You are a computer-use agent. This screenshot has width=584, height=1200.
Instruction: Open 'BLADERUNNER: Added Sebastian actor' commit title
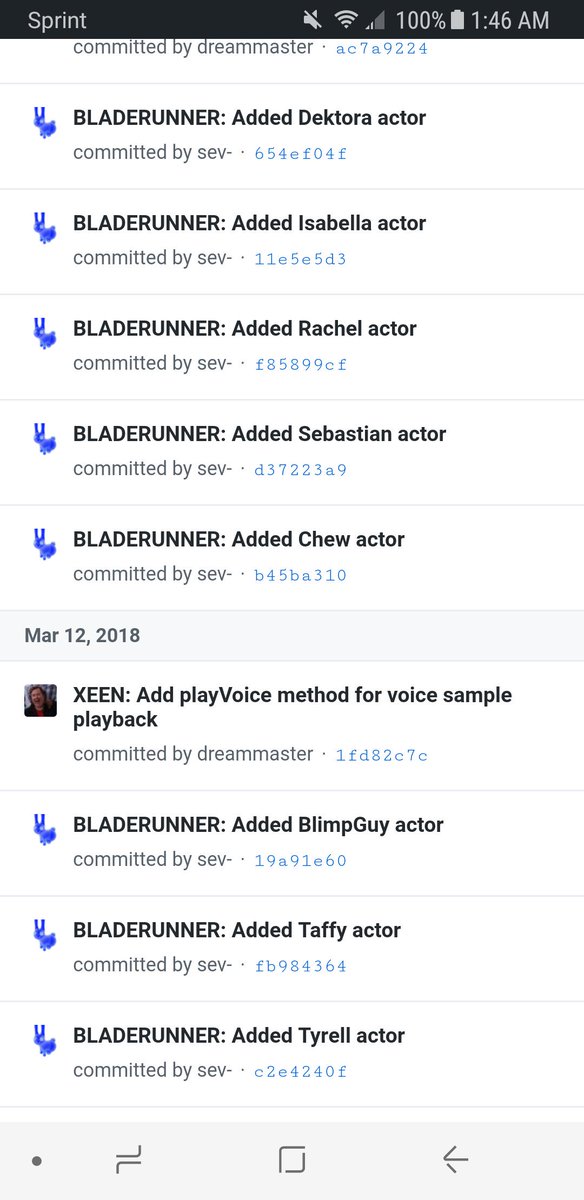coord(260,434)
